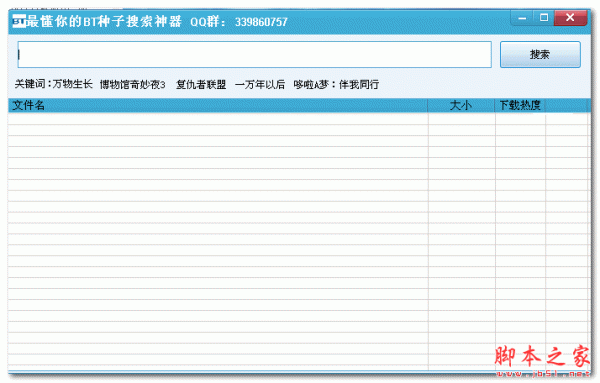Minimize the BT search window
This screenshot has height=383, width=600.
522,18
